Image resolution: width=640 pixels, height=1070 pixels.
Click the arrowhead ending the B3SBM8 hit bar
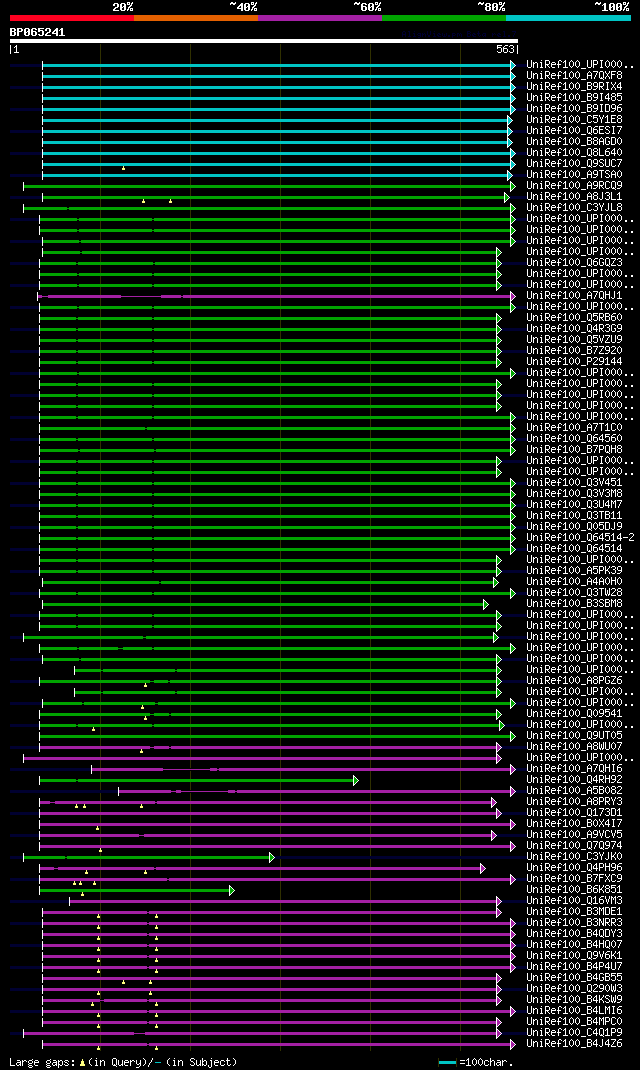click(485, 604)
